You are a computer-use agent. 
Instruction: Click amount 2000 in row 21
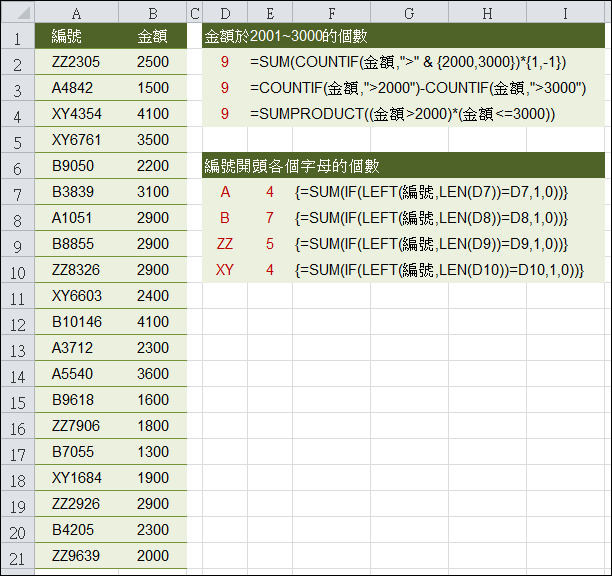(x=153, y=556)
